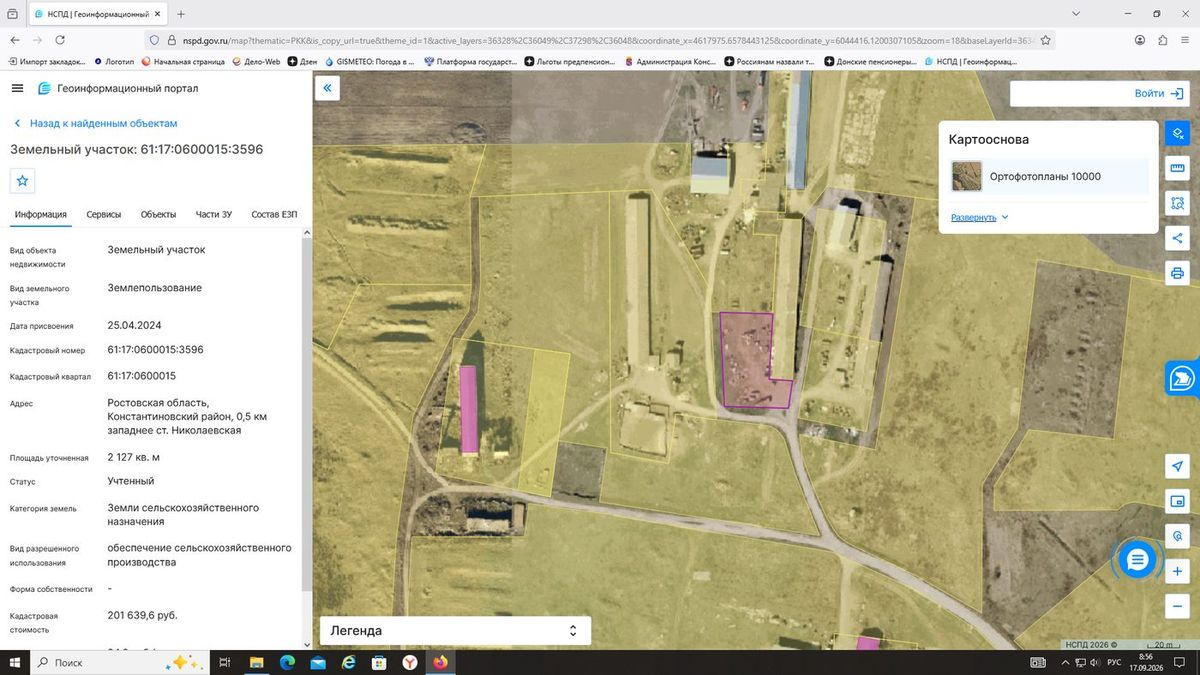The image size is (1200, 675).
Task: Open the browser extensions icon
Action: [x=1162, y=40]
